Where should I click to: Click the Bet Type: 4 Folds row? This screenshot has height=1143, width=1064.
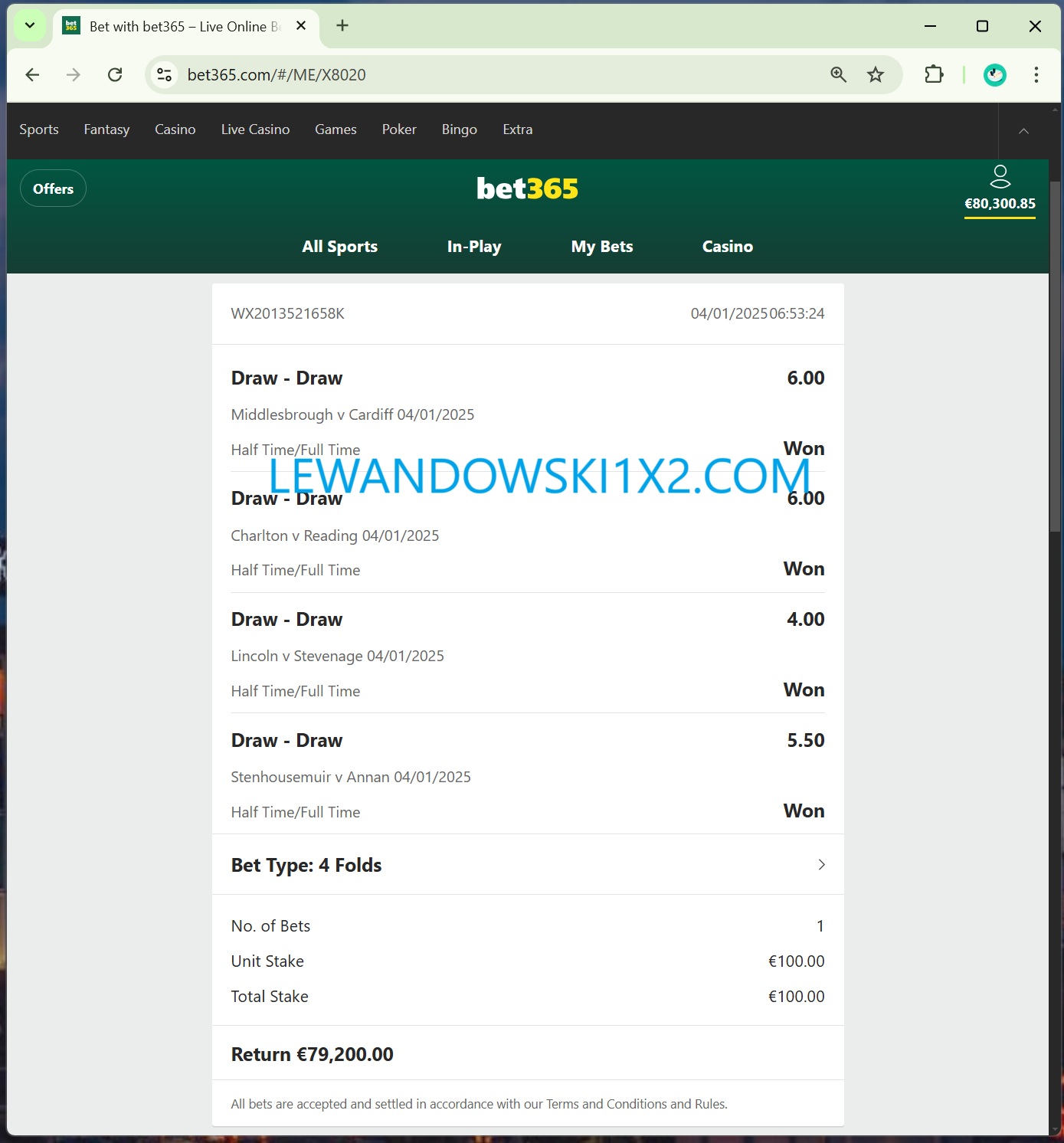[528, 865]
